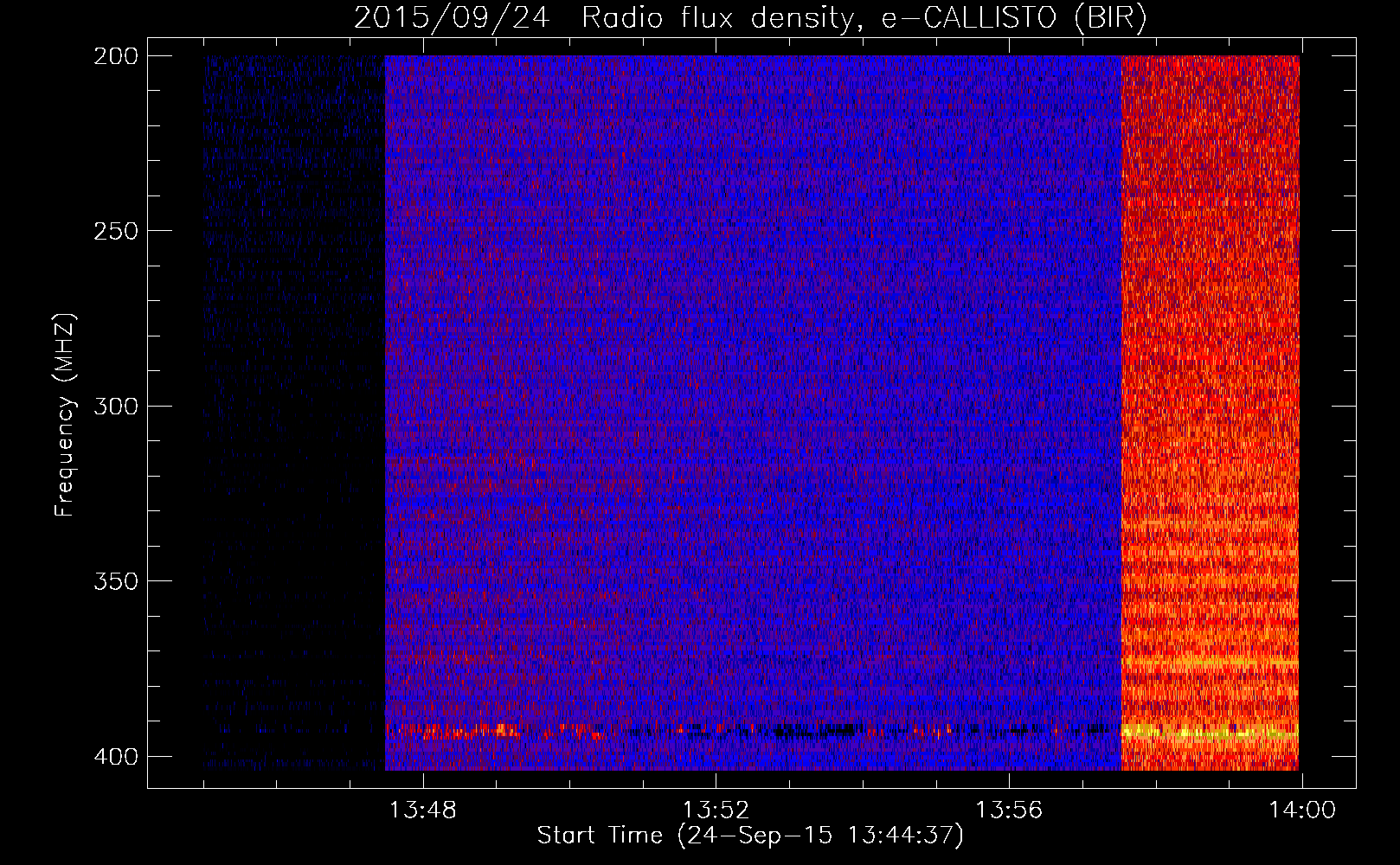
Task: Select the 250 frequency tick label
Action: [x=115, y=231]
